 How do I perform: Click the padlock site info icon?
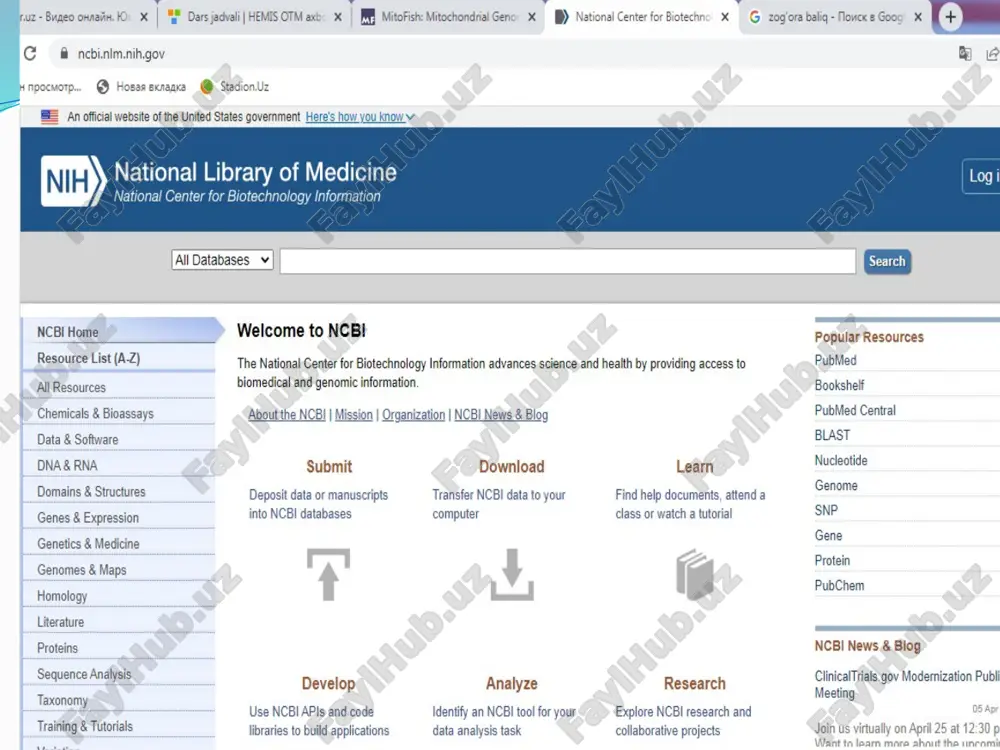coord(64,54)
